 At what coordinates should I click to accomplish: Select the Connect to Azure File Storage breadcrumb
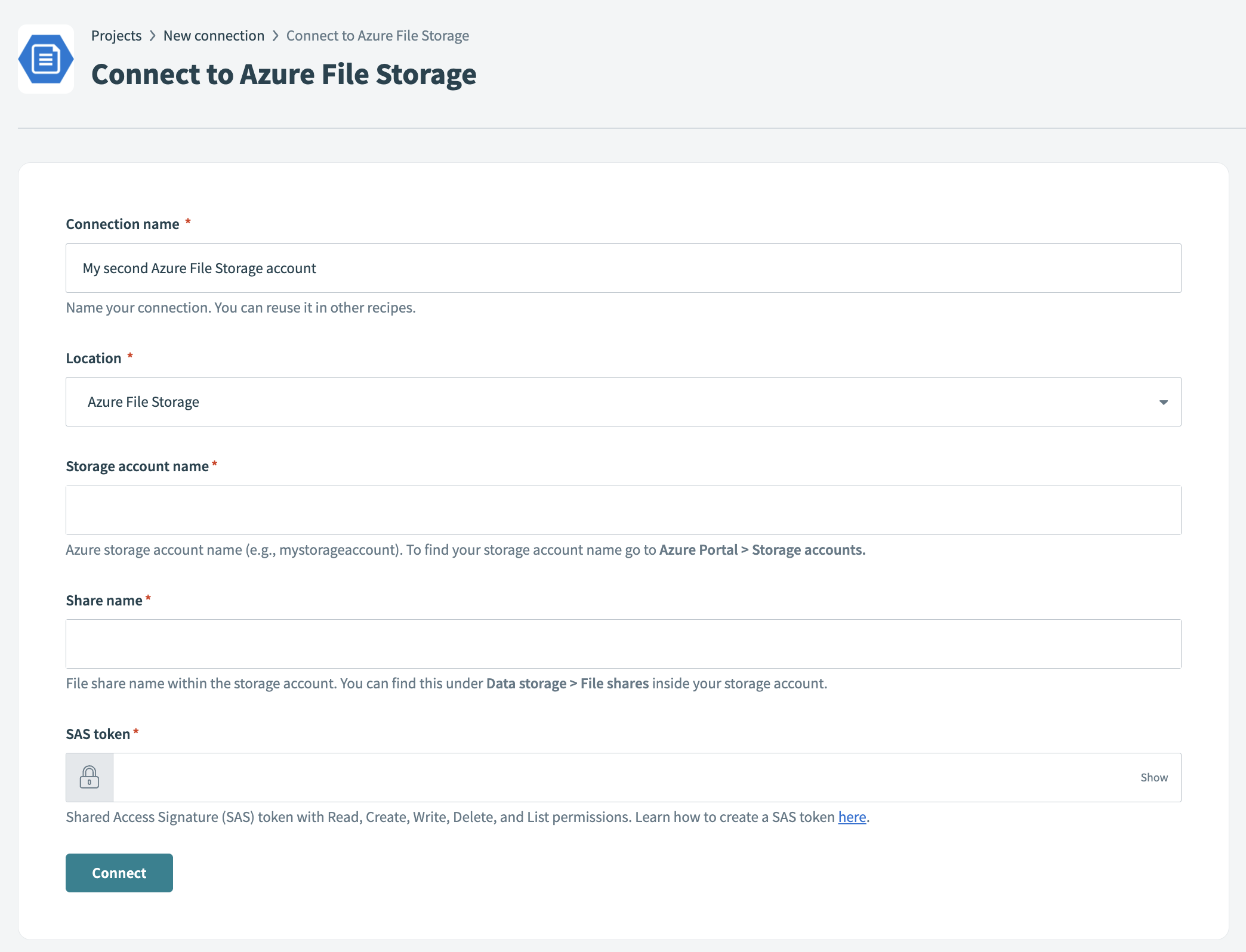[377, 35]
